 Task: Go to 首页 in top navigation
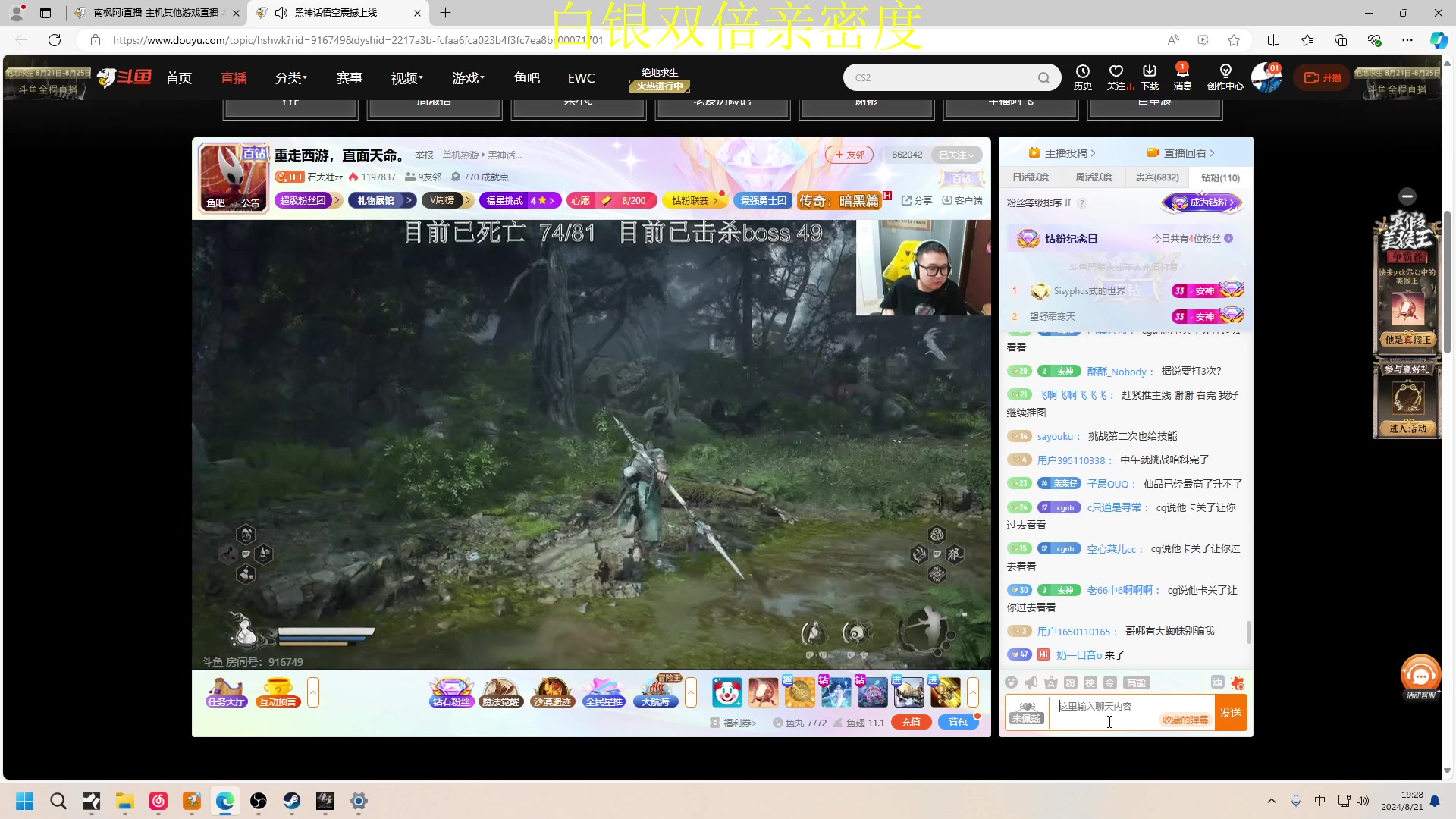click(179, 78)
